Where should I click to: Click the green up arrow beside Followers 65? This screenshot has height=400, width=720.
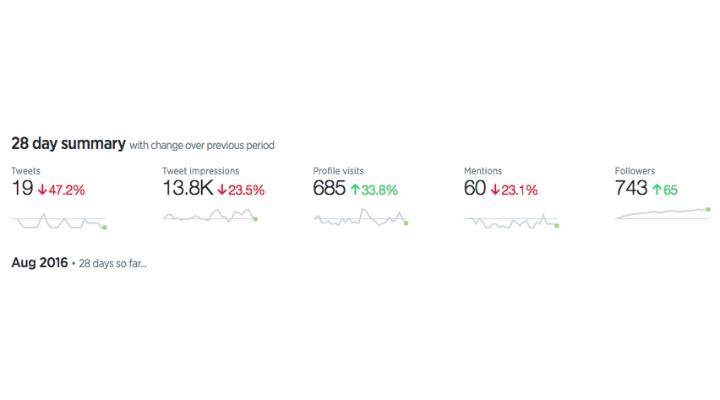click(x=656, y=190)
